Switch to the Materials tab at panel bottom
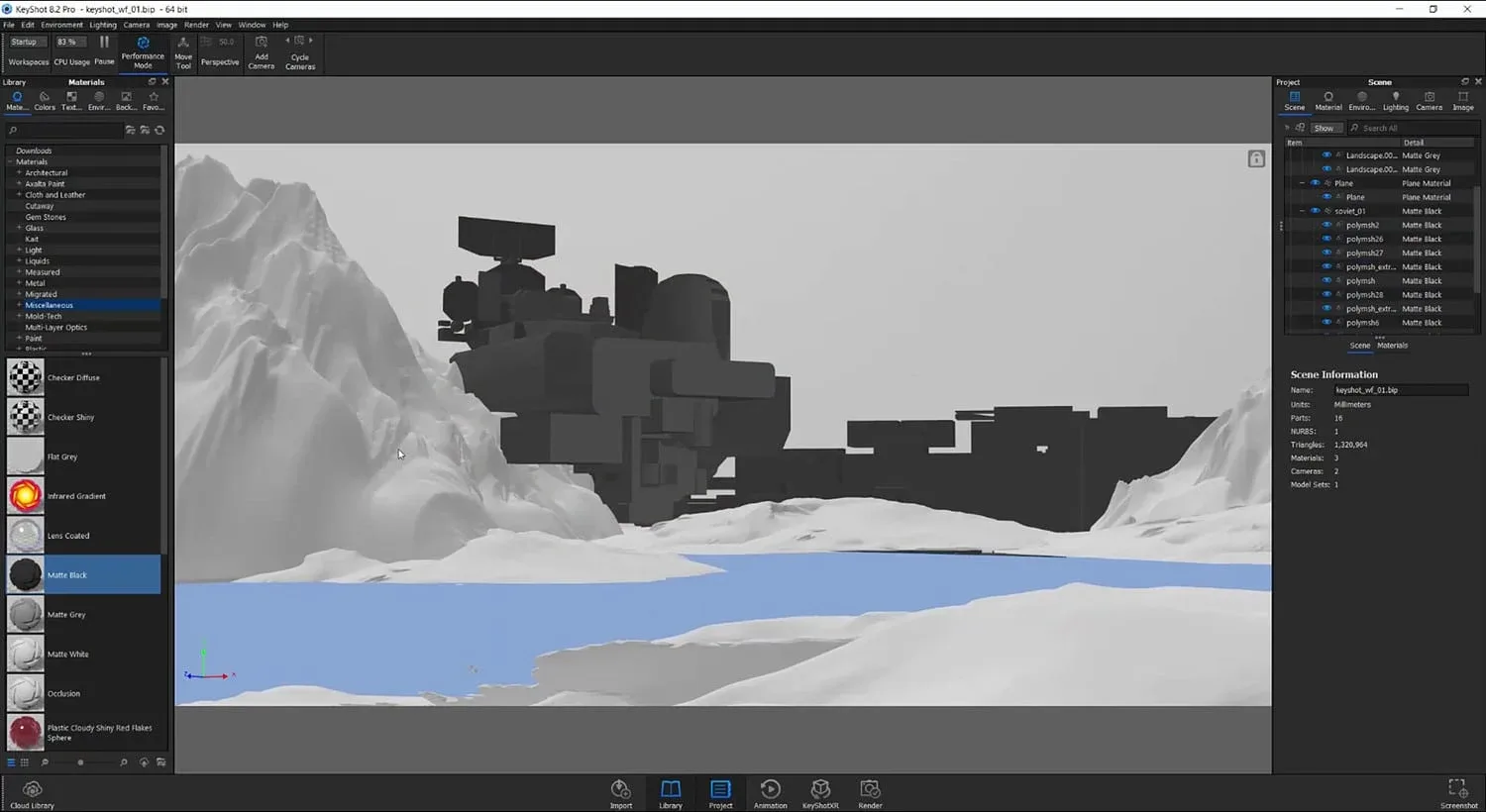Image resolution: width=1486 pixels, height=812 pixels. tap(1393, 346)
